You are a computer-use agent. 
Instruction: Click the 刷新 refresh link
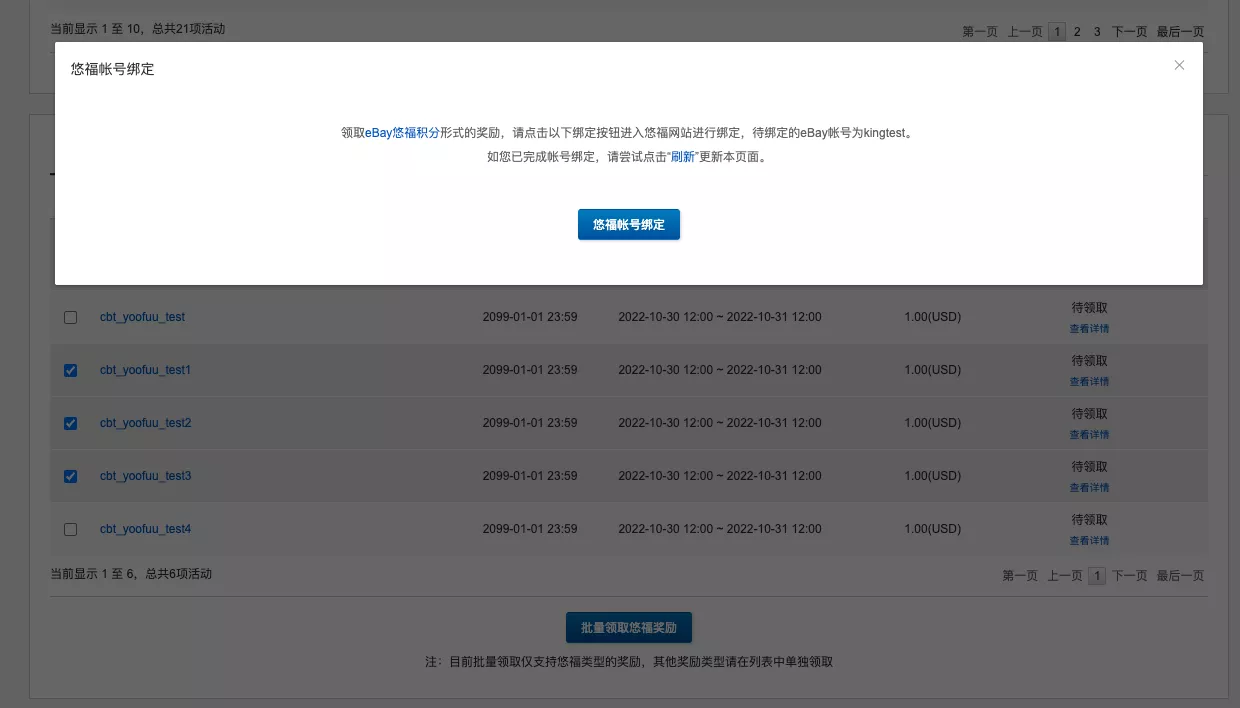[683, 156]
